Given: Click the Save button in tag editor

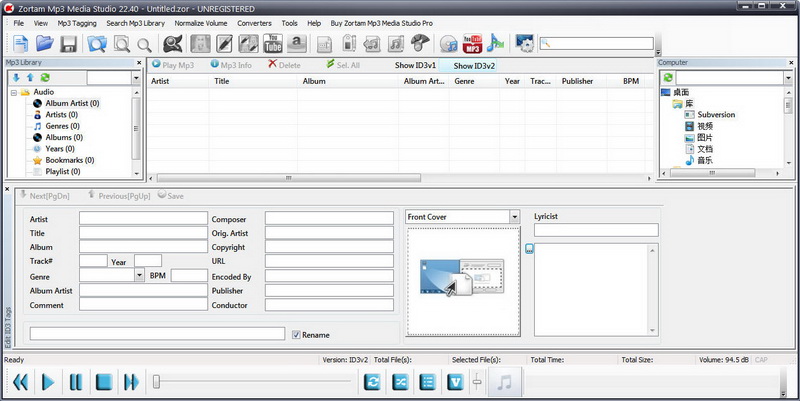Looking at the screenshot, I should [171, 195].
